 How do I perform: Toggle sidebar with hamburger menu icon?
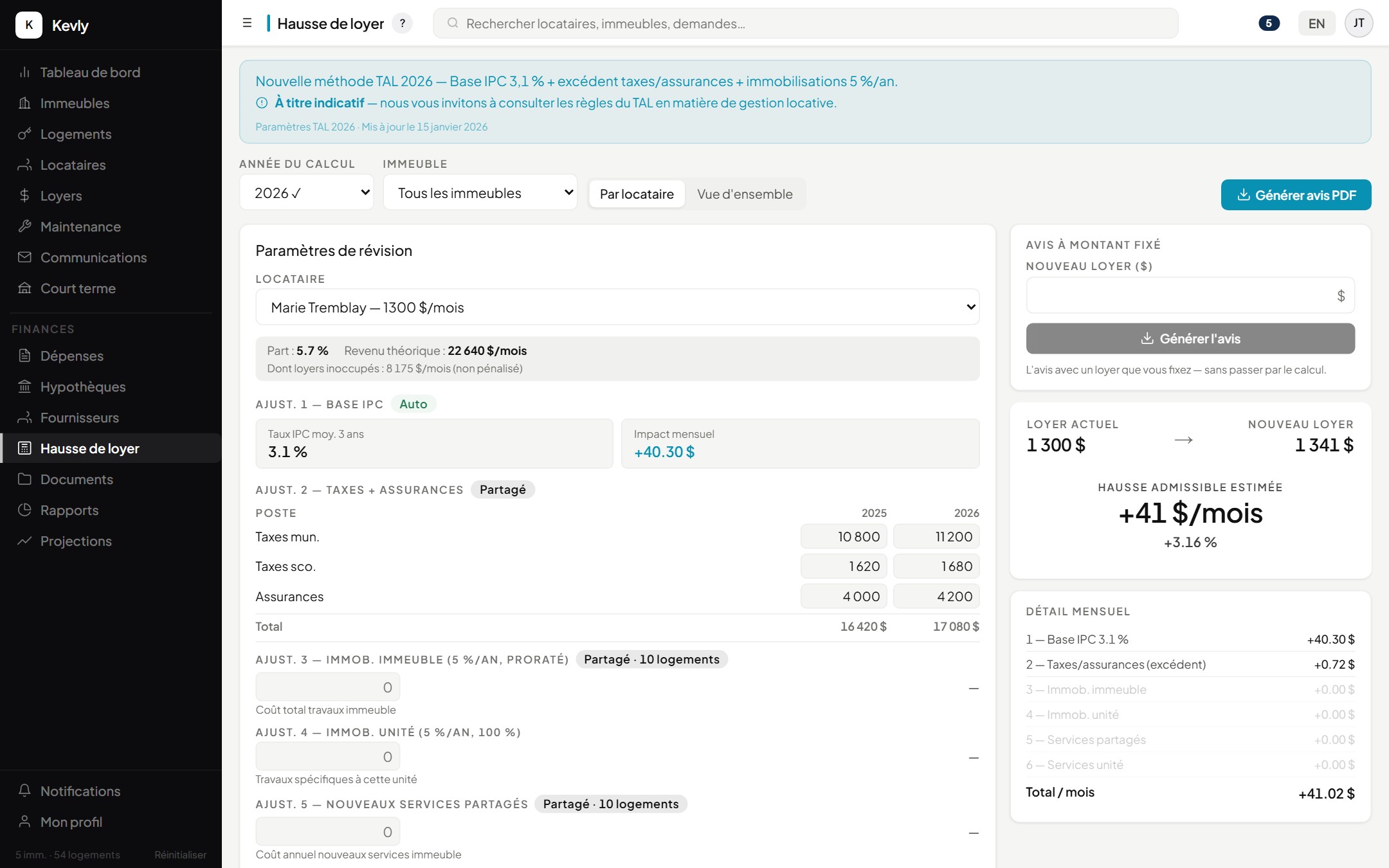click(247, 23)
